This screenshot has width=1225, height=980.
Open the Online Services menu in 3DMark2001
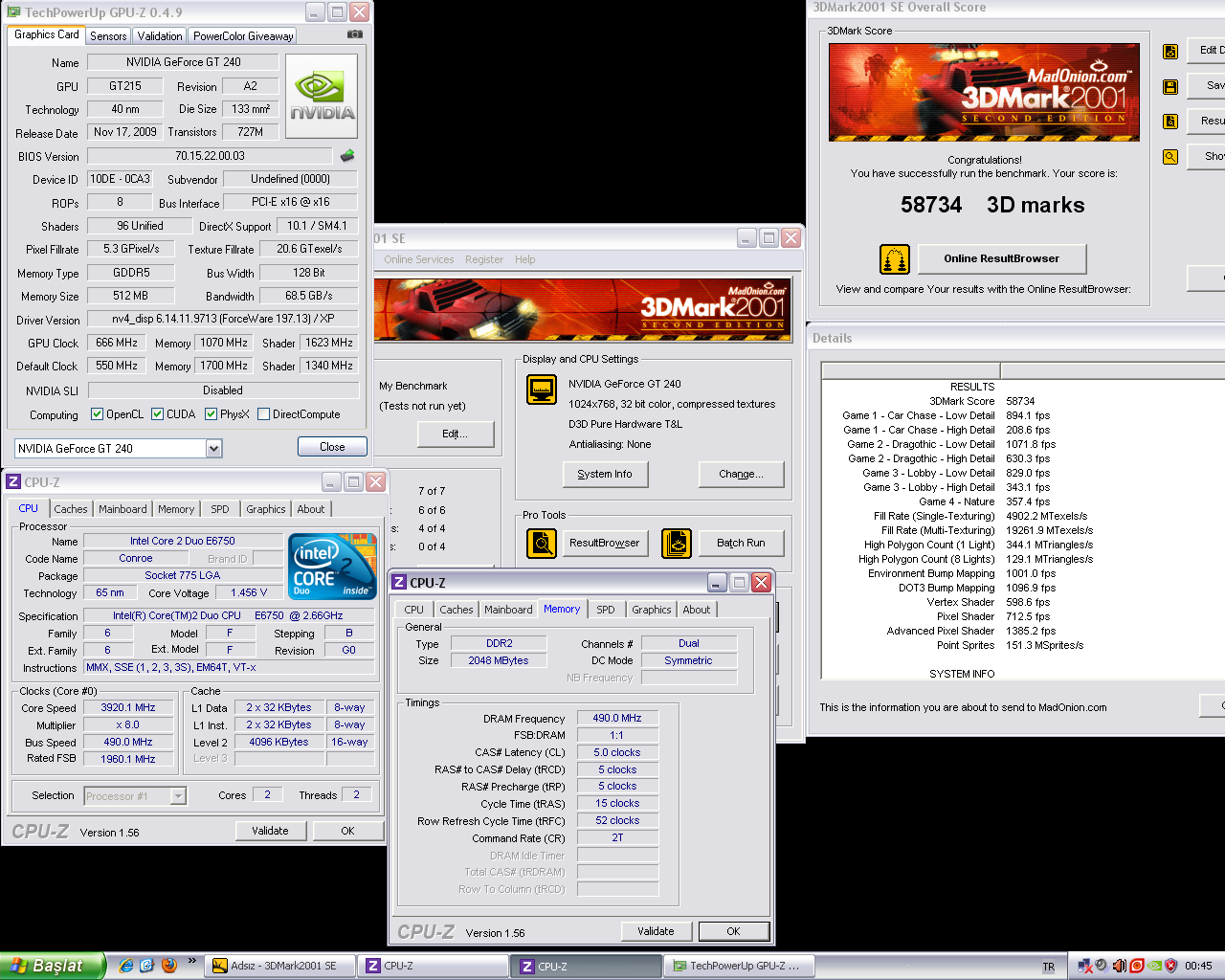[419, 259]
